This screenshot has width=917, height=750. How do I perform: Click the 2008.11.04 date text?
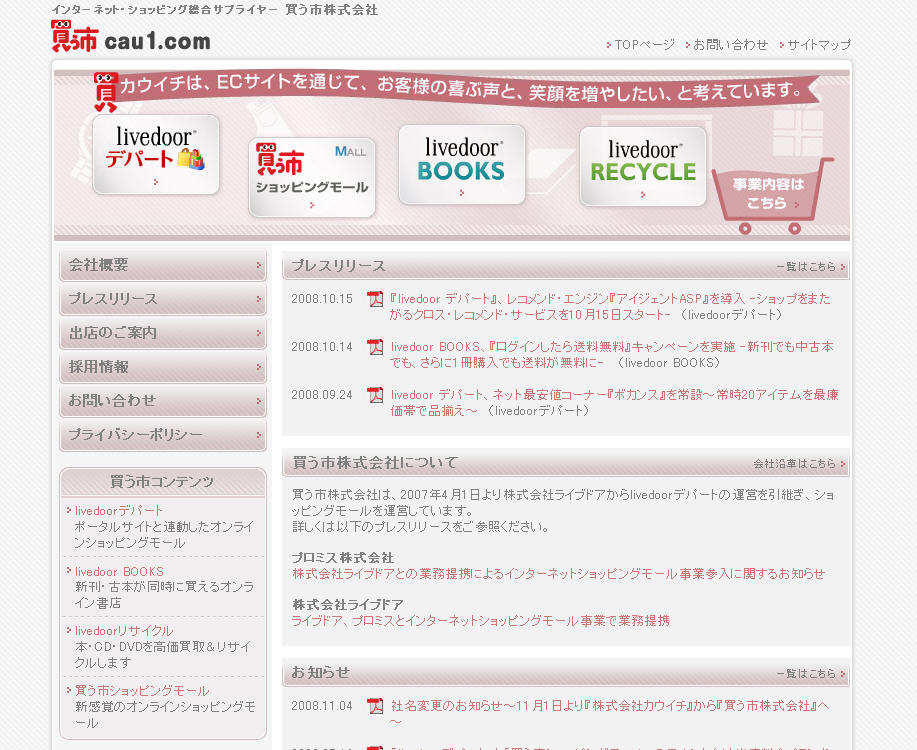pyautogui.click(x=322, y=706)
